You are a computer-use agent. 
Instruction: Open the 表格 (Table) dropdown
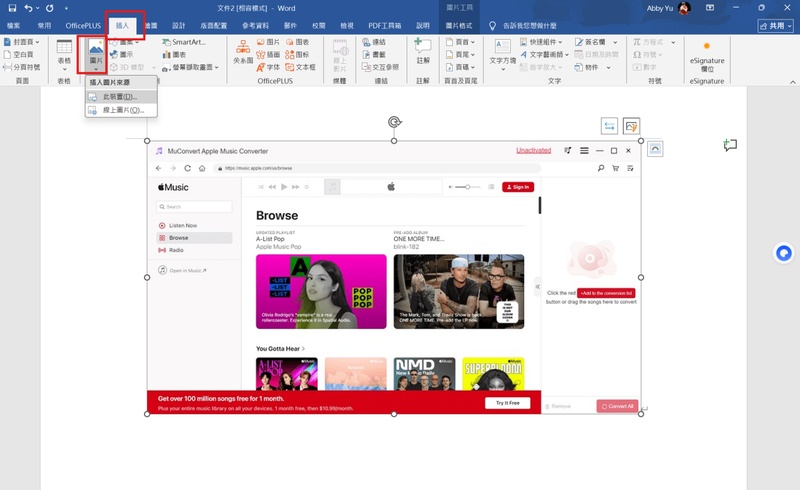pyautogui.click(x=64, y=55)
